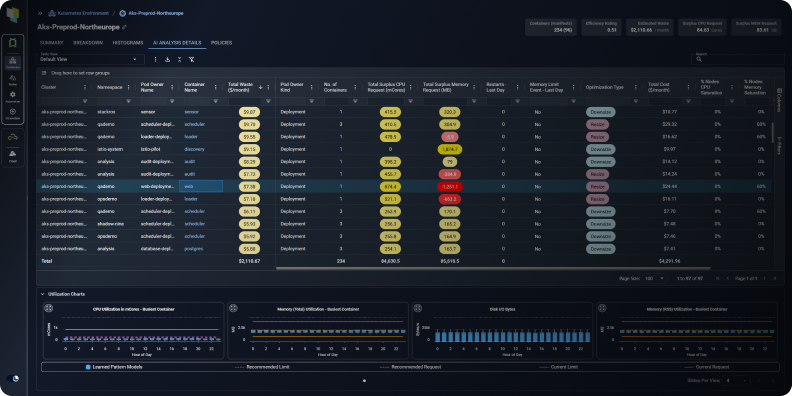Click the green book icon in sidebar
The image size is (792, 396).
click(13, 44)
